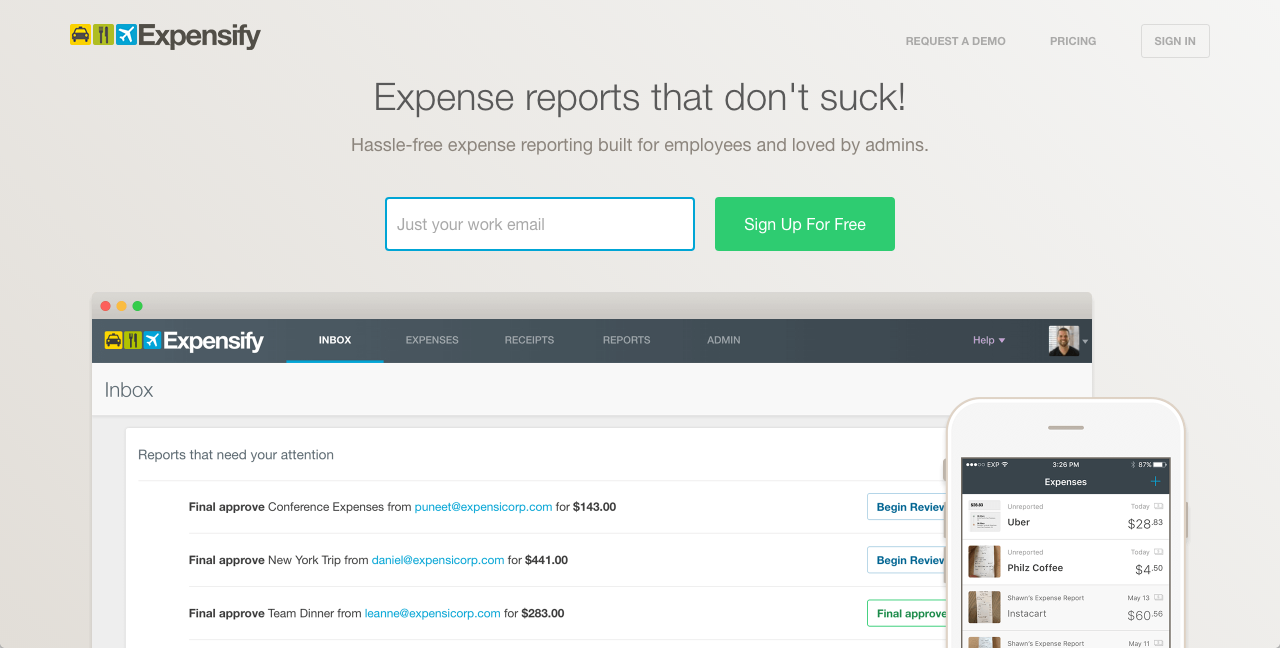1280x648 pixels.
Task: Begin Review for New York Trip report
Action: coord(908,560)
